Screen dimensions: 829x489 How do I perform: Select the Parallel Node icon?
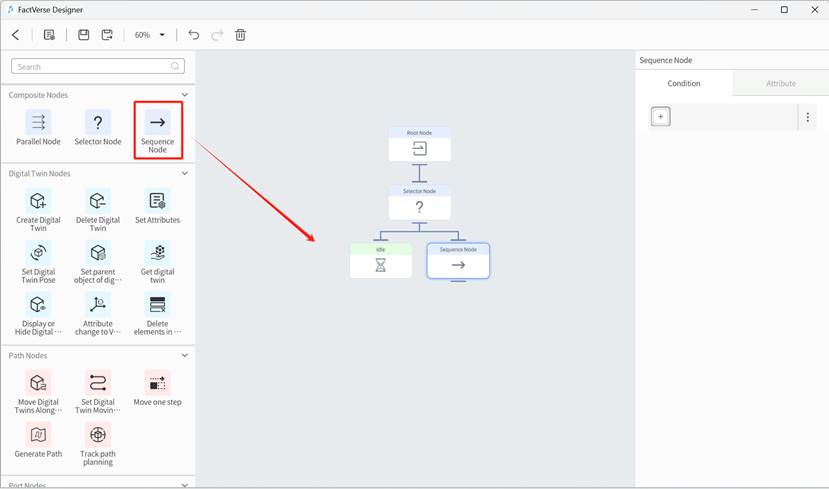[38, 123]
